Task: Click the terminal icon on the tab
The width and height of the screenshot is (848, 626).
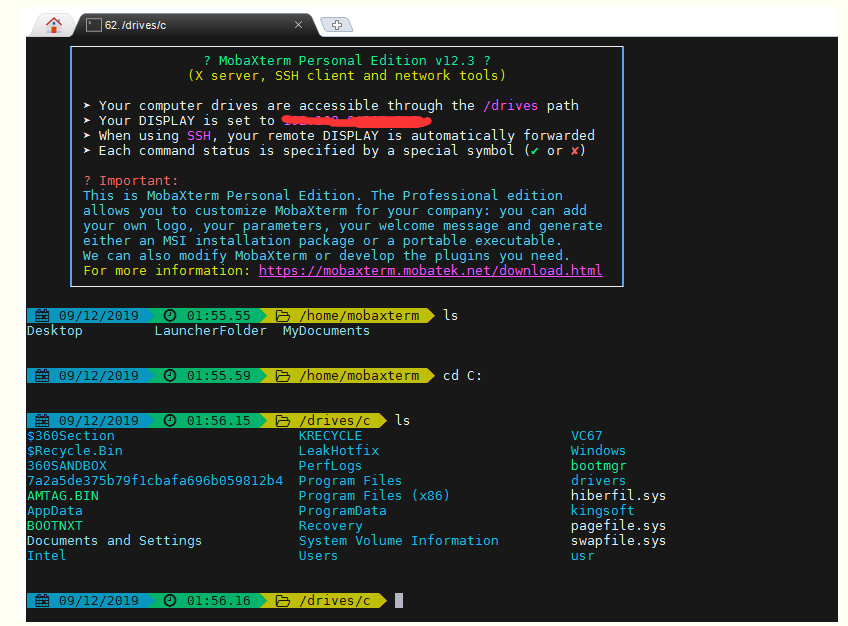Action: 94,25
